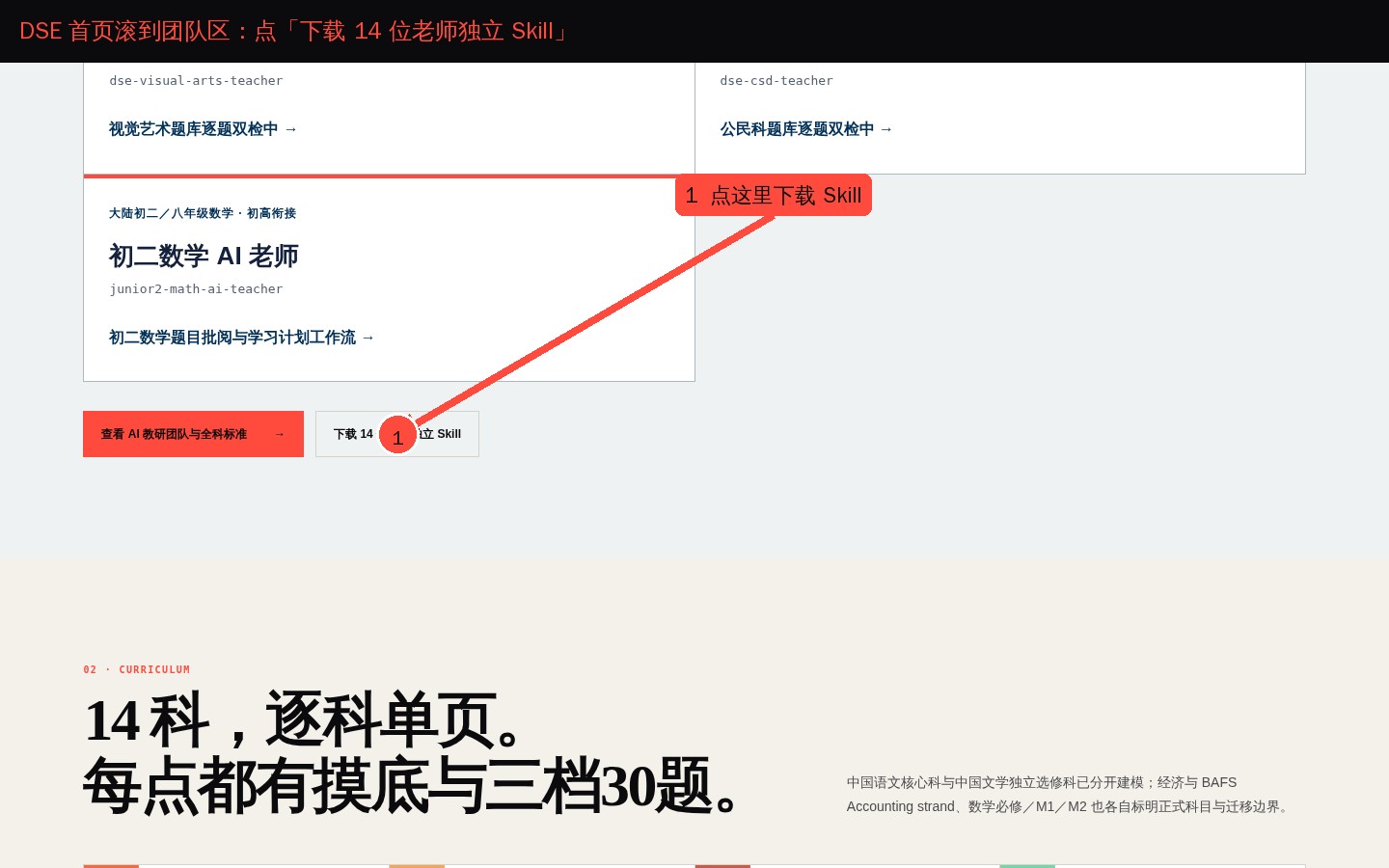Click the 大陆初二／八年级数学 · 初高衔接 label
Screen dimensions: 1389x868
(x=203, y=213)
